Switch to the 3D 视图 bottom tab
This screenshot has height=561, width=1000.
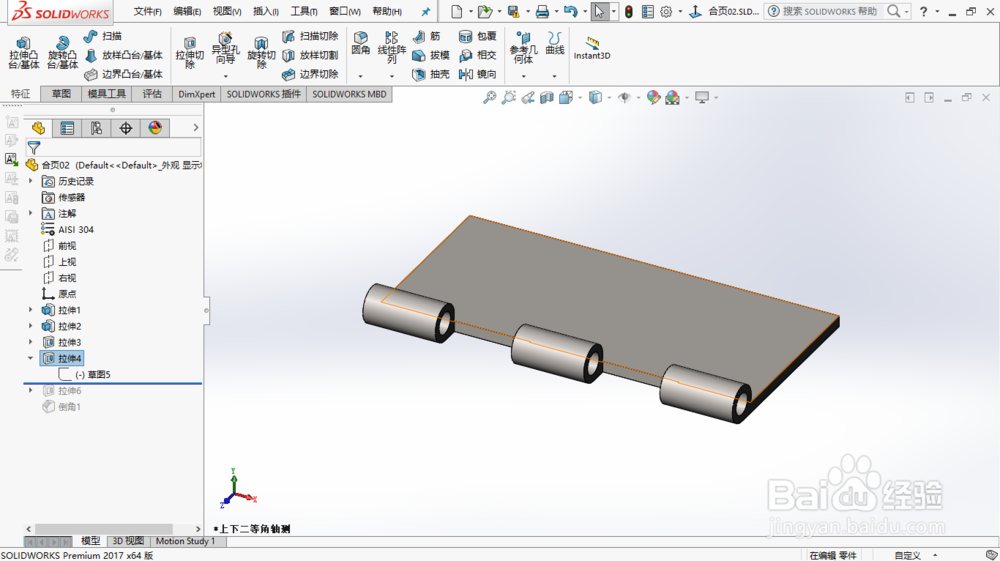(x=128, y=541)
